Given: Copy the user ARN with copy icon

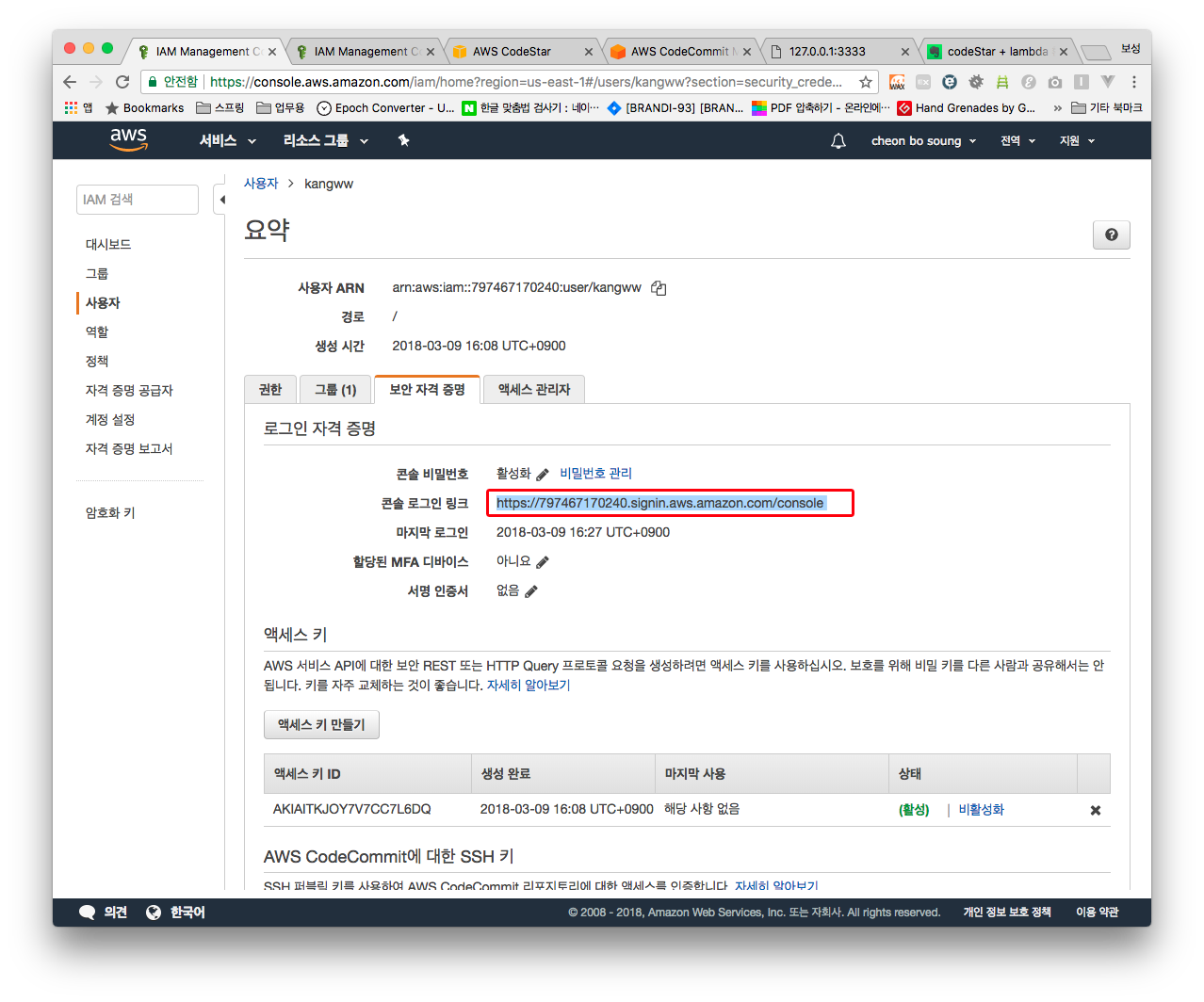Looking at the screenshot, I should 659,288.
